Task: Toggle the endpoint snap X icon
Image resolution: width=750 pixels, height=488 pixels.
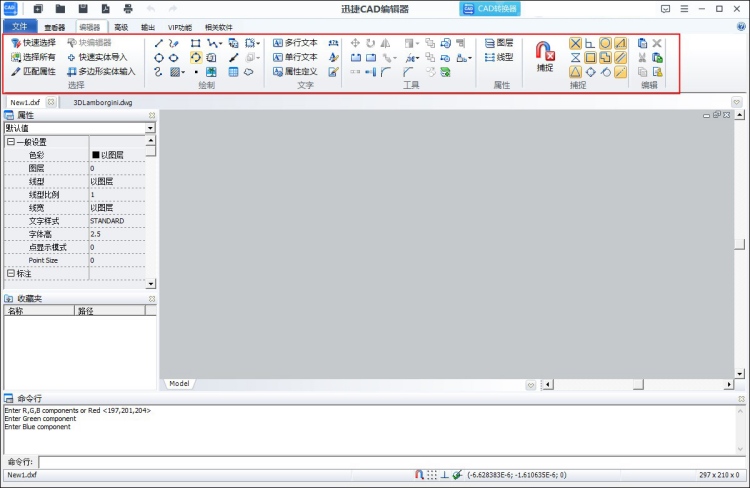Action: 575,44
